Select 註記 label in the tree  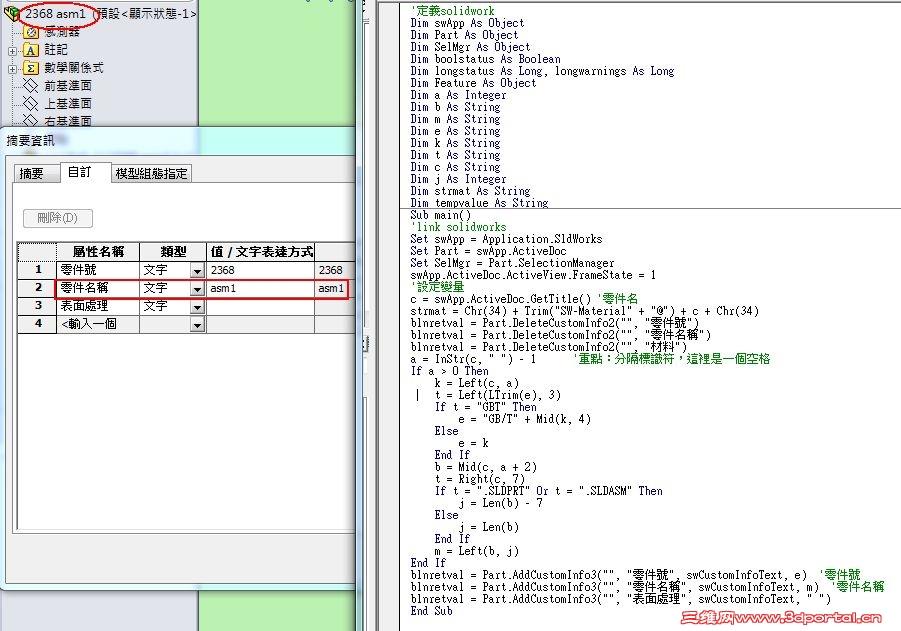(x=56, y=50)
